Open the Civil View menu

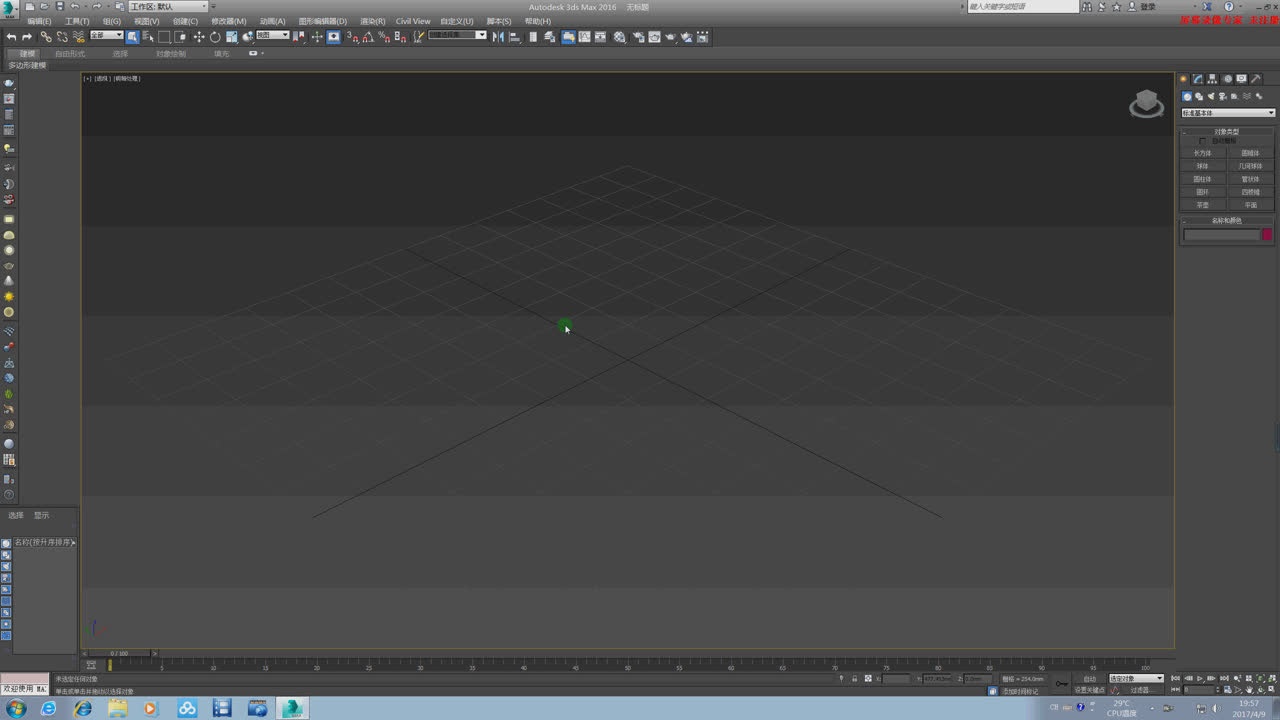click(413, 21)
